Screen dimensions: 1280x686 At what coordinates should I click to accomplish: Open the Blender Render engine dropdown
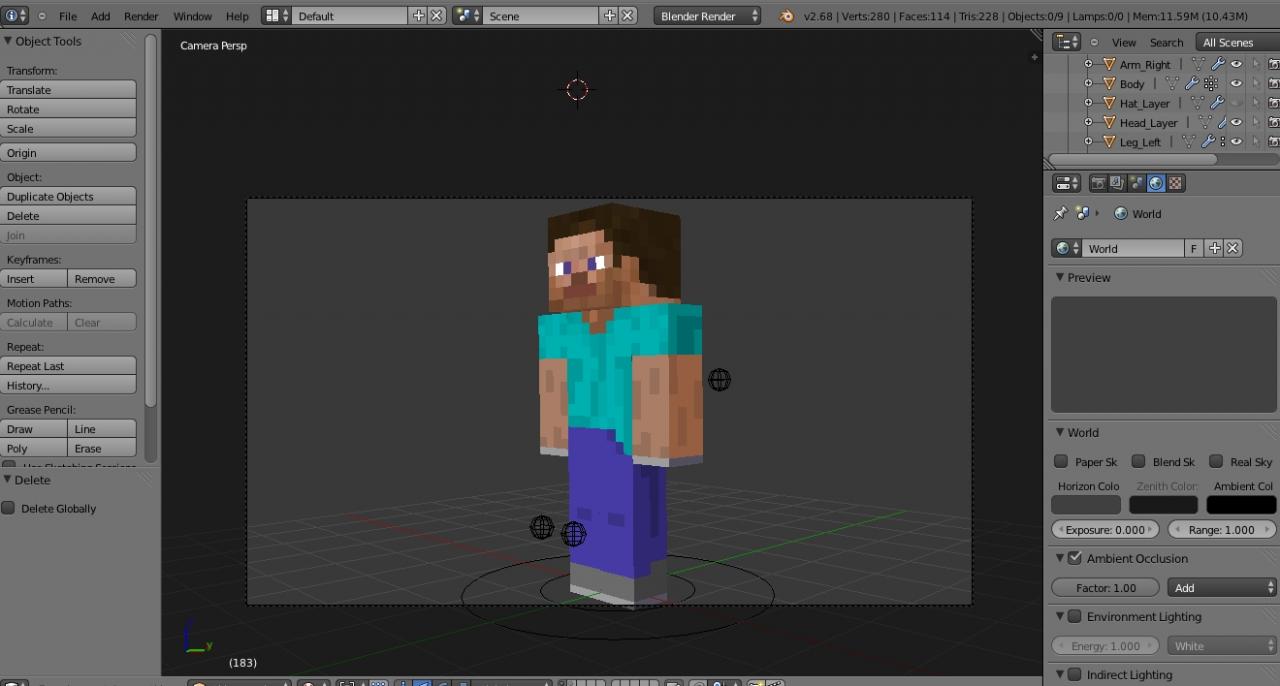pyautogui.click(x=706, y=15)
